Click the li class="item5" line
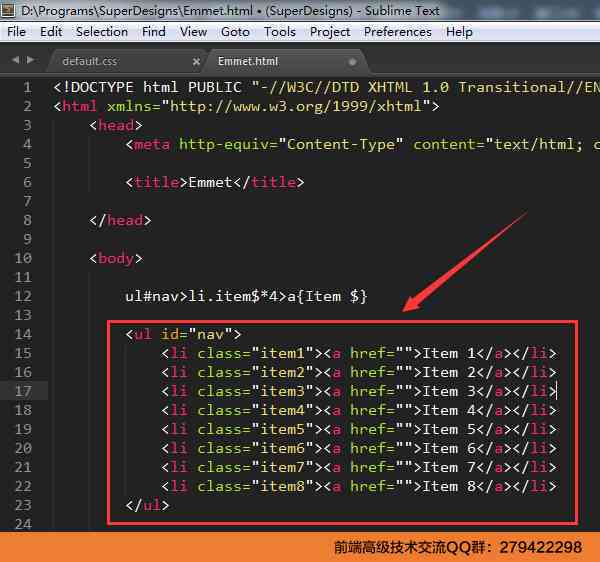Screen dimensions: 600x562 click(x=359, y=429)
